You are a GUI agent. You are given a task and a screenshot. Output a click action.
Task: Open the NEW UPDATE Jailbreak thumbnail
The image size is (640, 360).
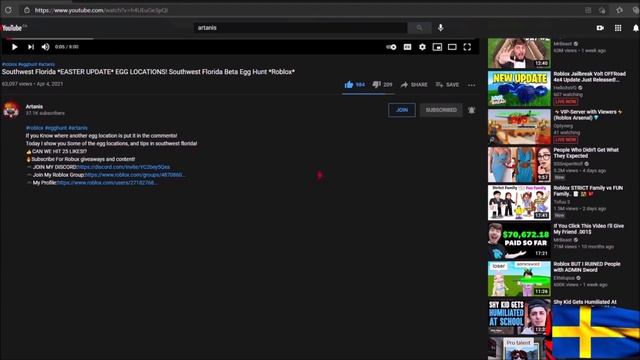point(519,89)
